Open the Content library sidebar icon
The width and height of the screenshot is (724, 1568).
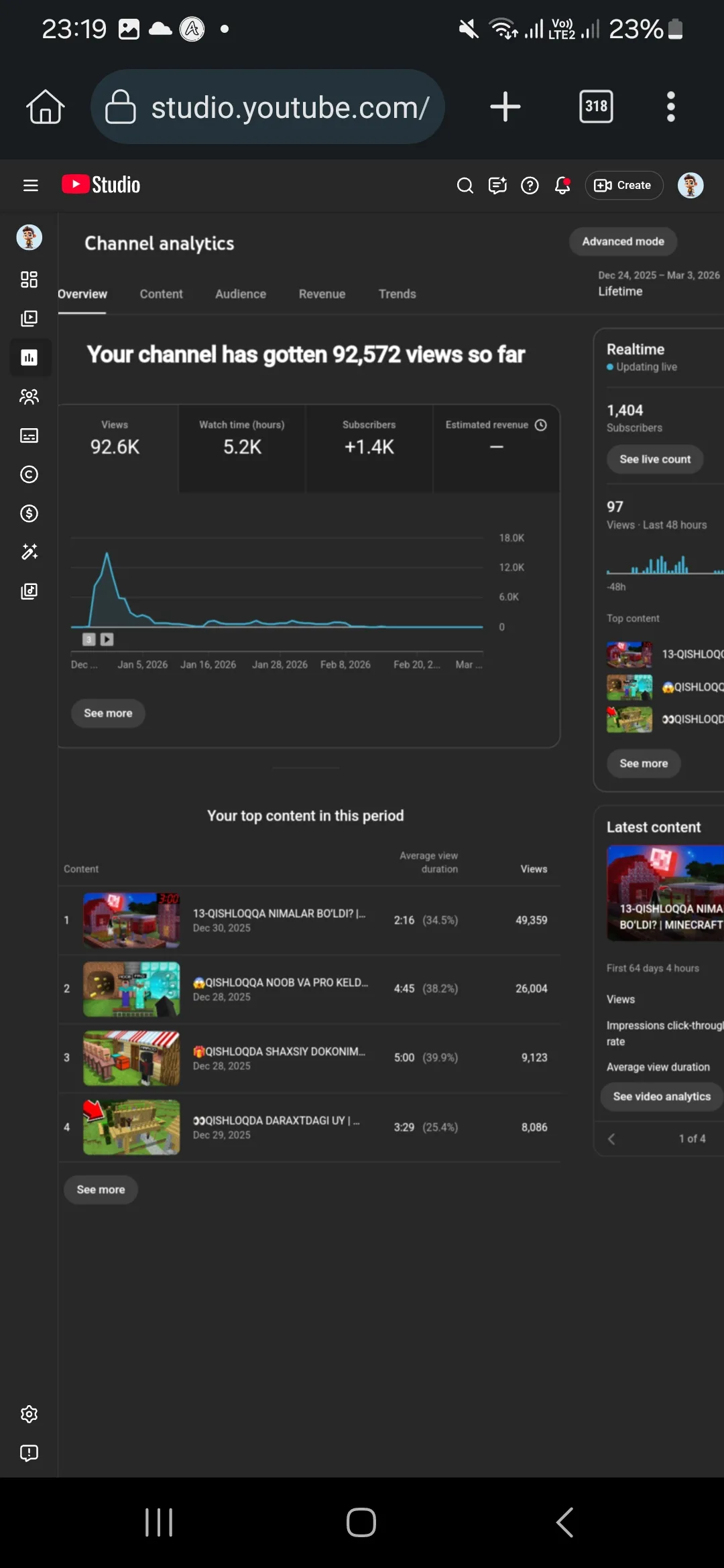pos(29,318)
